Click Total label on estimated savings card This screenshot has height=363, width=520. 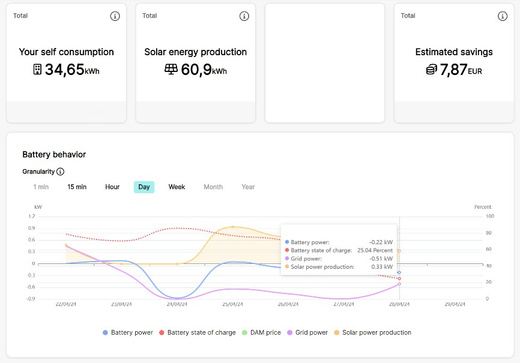coord(408,16)
